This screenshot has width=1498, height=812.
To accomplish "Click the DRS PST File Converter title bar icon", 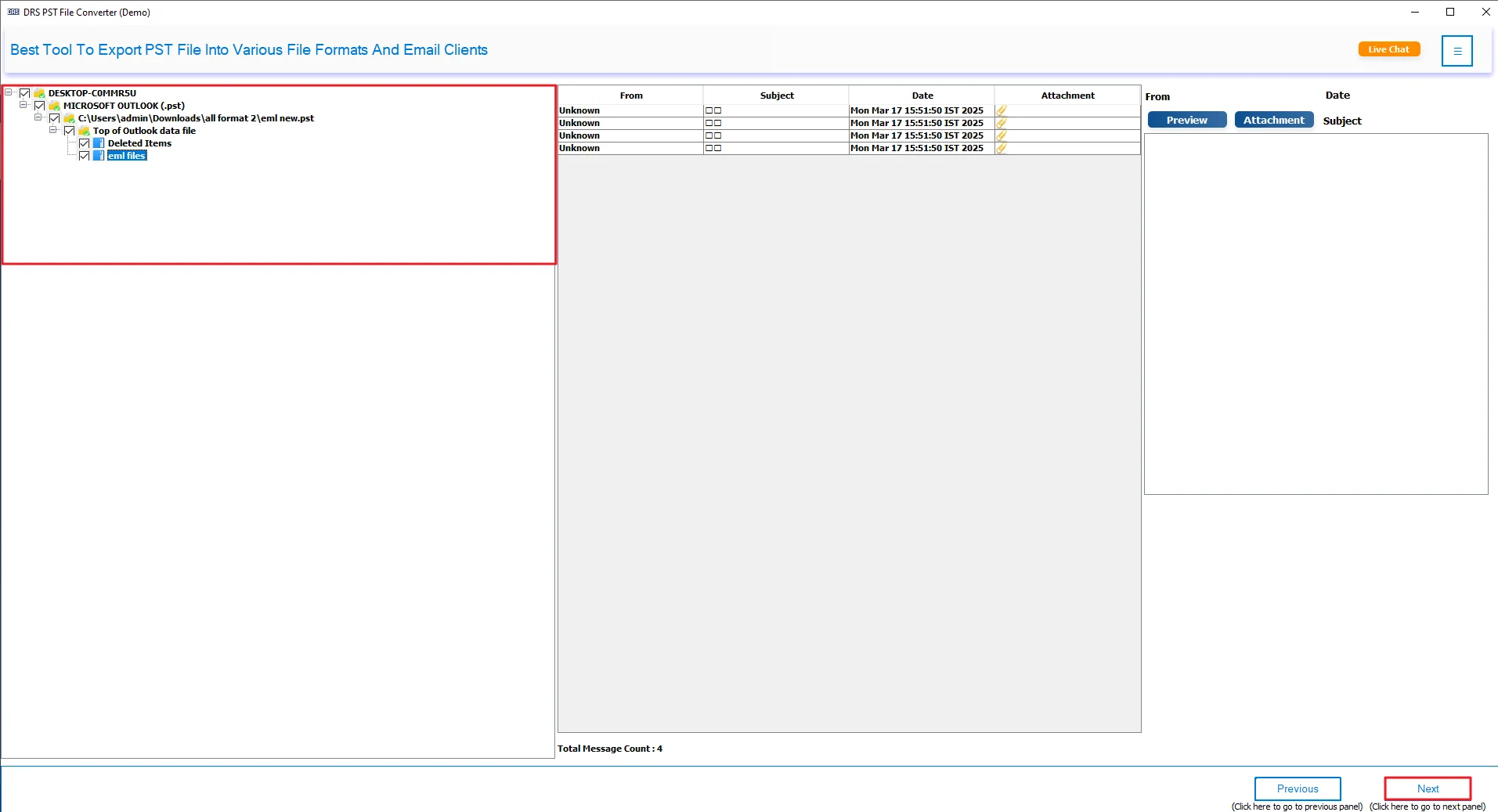I will coord(13,12).
